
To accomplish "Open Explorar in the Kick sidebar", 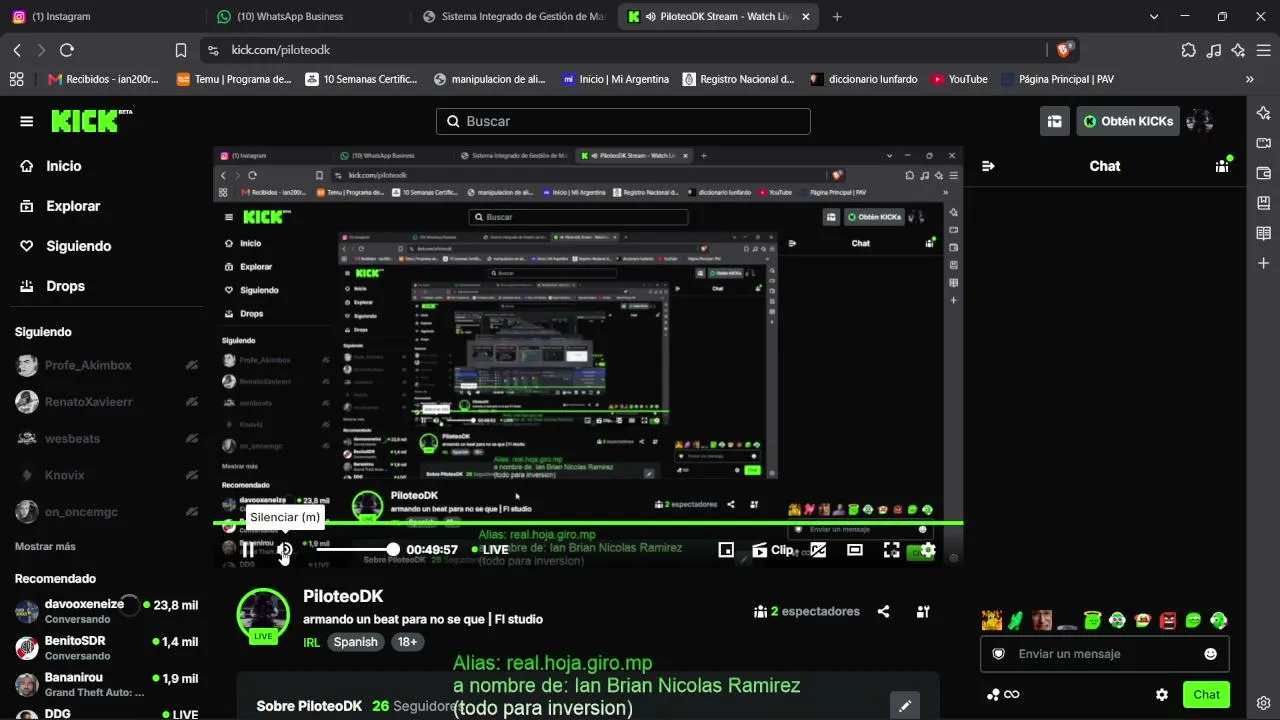I will tap(60, 206).
